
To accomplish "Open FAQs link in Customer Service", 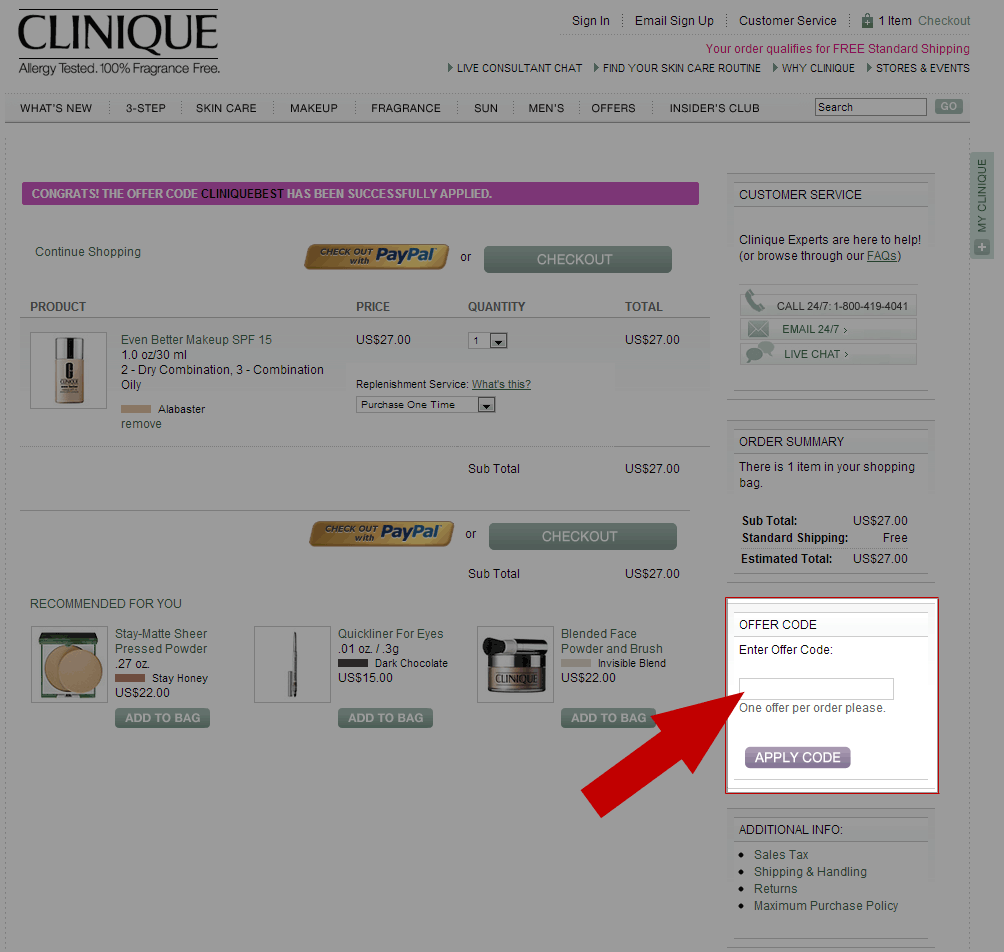I will point(882,256).
